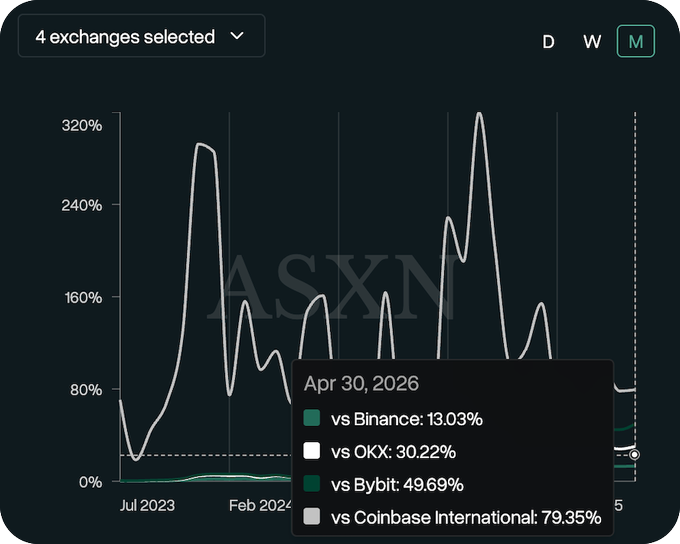Click the vs Coinbase International: 79.35% entry
Screen dimensions: 680x544
pyautogui.click(x=466, y=518)
